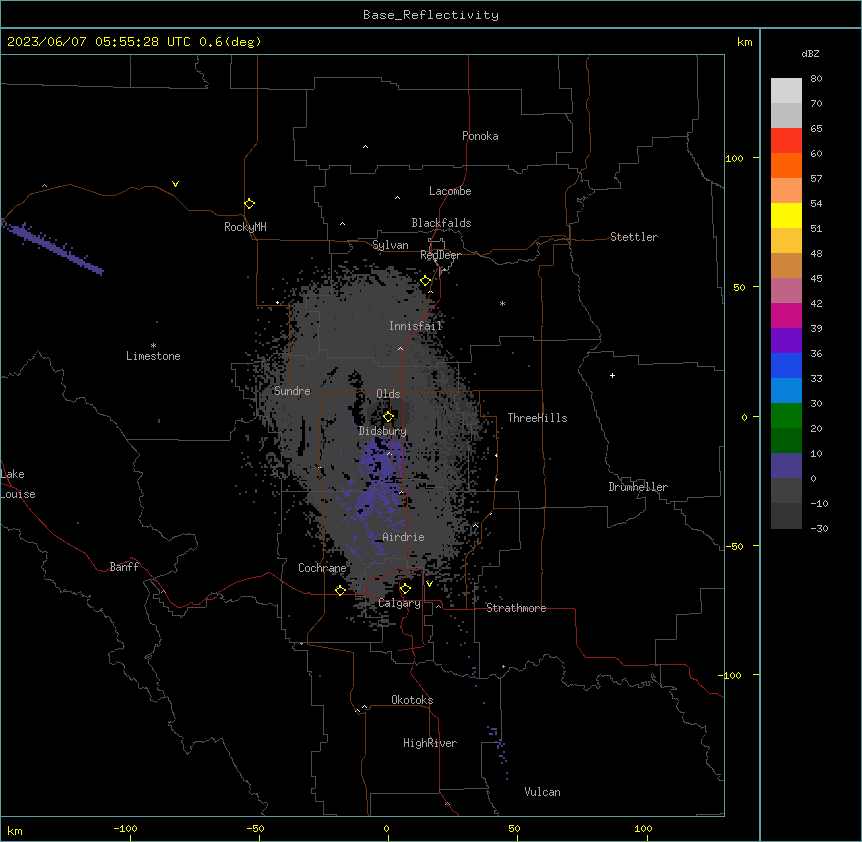Select the Olds label
The height and width of the screenshot is (842, 862).
(x=388, y=394)
